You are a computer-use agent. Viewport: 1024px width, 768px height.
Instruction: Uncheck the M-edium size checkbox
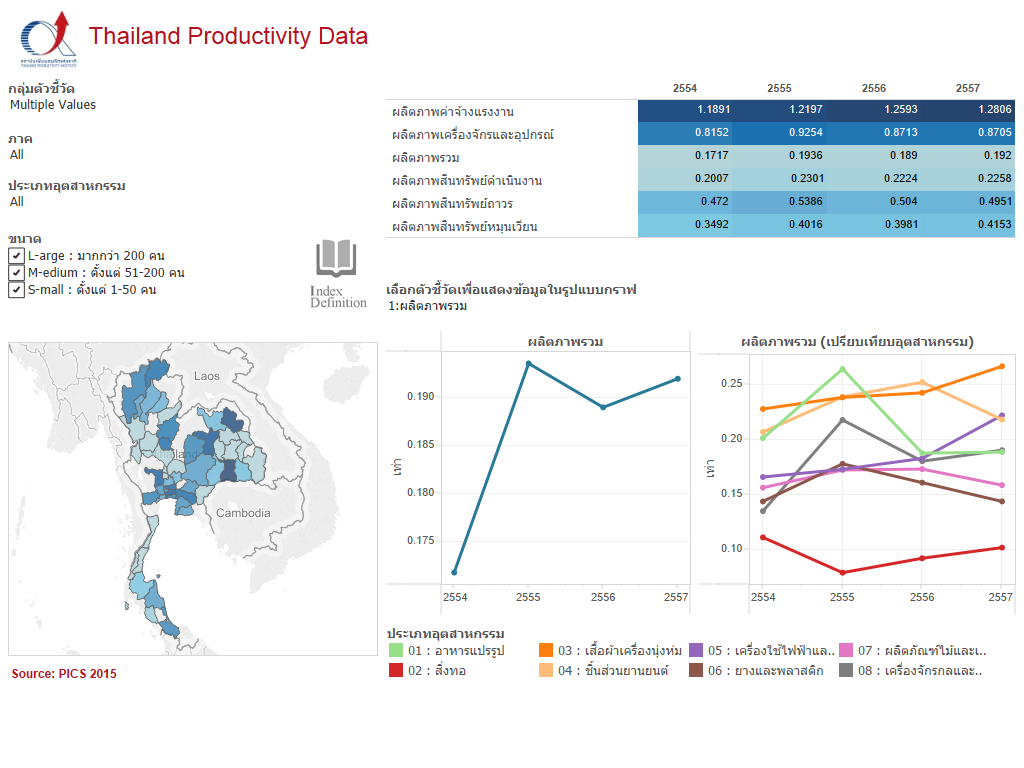click(x=17, y=273)
